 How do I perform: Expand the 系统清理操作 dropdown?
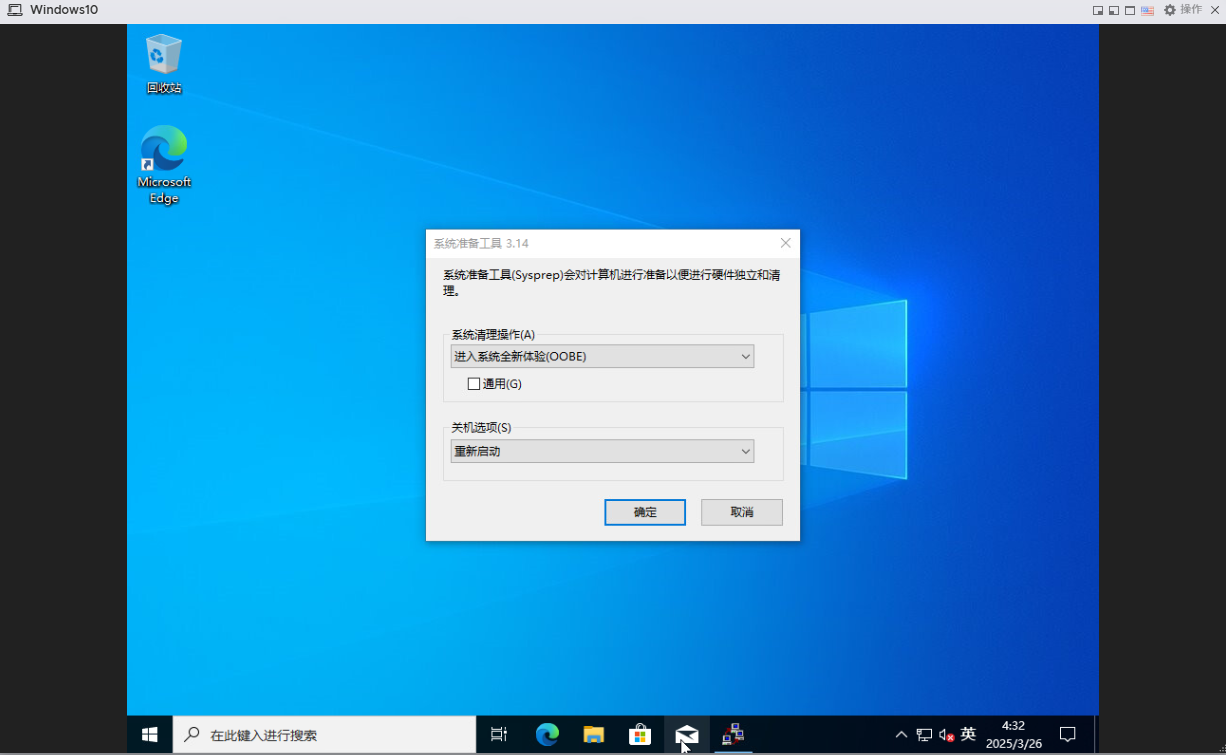click(602, 356)
